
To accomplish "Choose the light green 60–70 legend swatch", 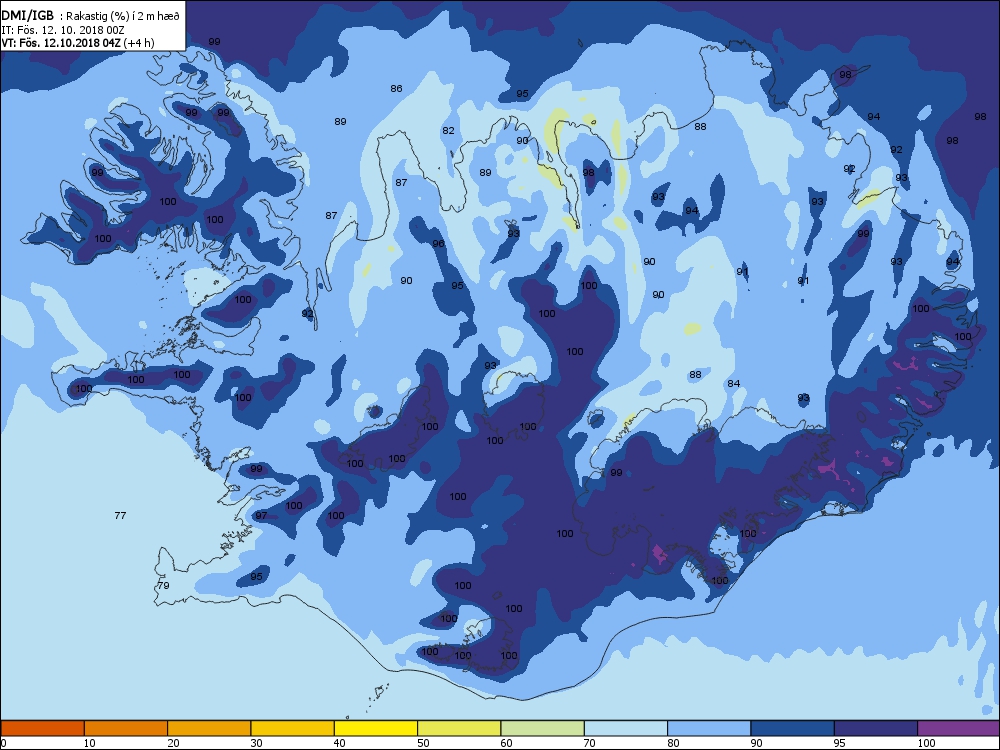I will point(543,728).
